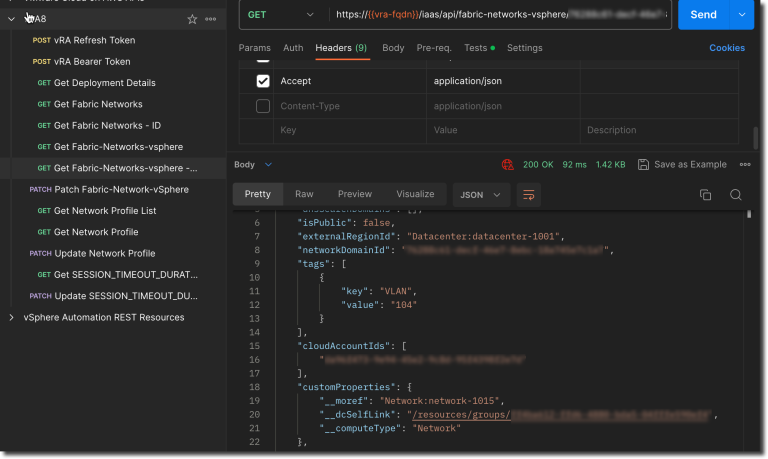
Task: Collapse the vRA8 collection
Action: [x=11, y=19]
